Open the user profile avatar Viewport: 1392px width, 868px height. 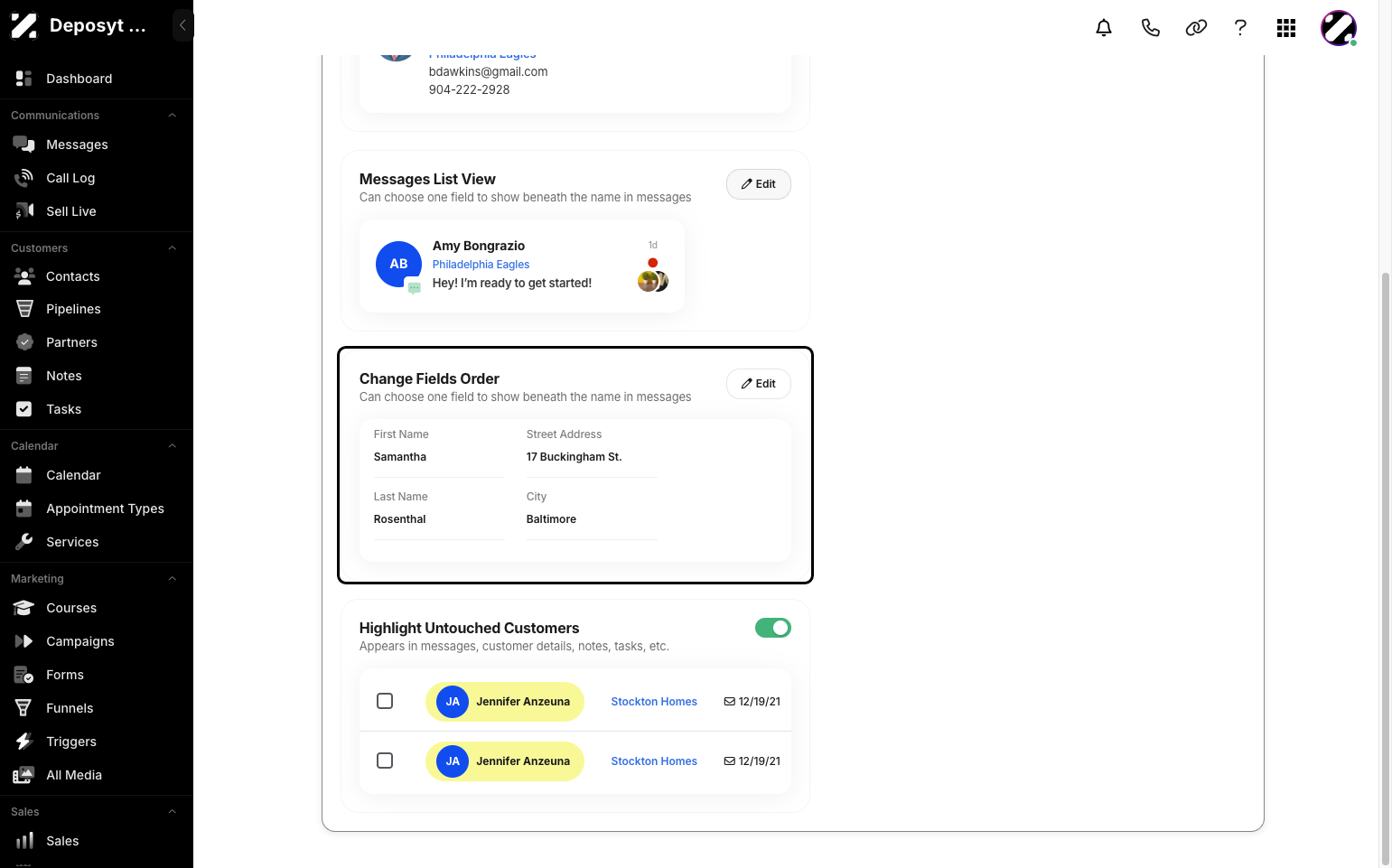(x=1339, y=28)
